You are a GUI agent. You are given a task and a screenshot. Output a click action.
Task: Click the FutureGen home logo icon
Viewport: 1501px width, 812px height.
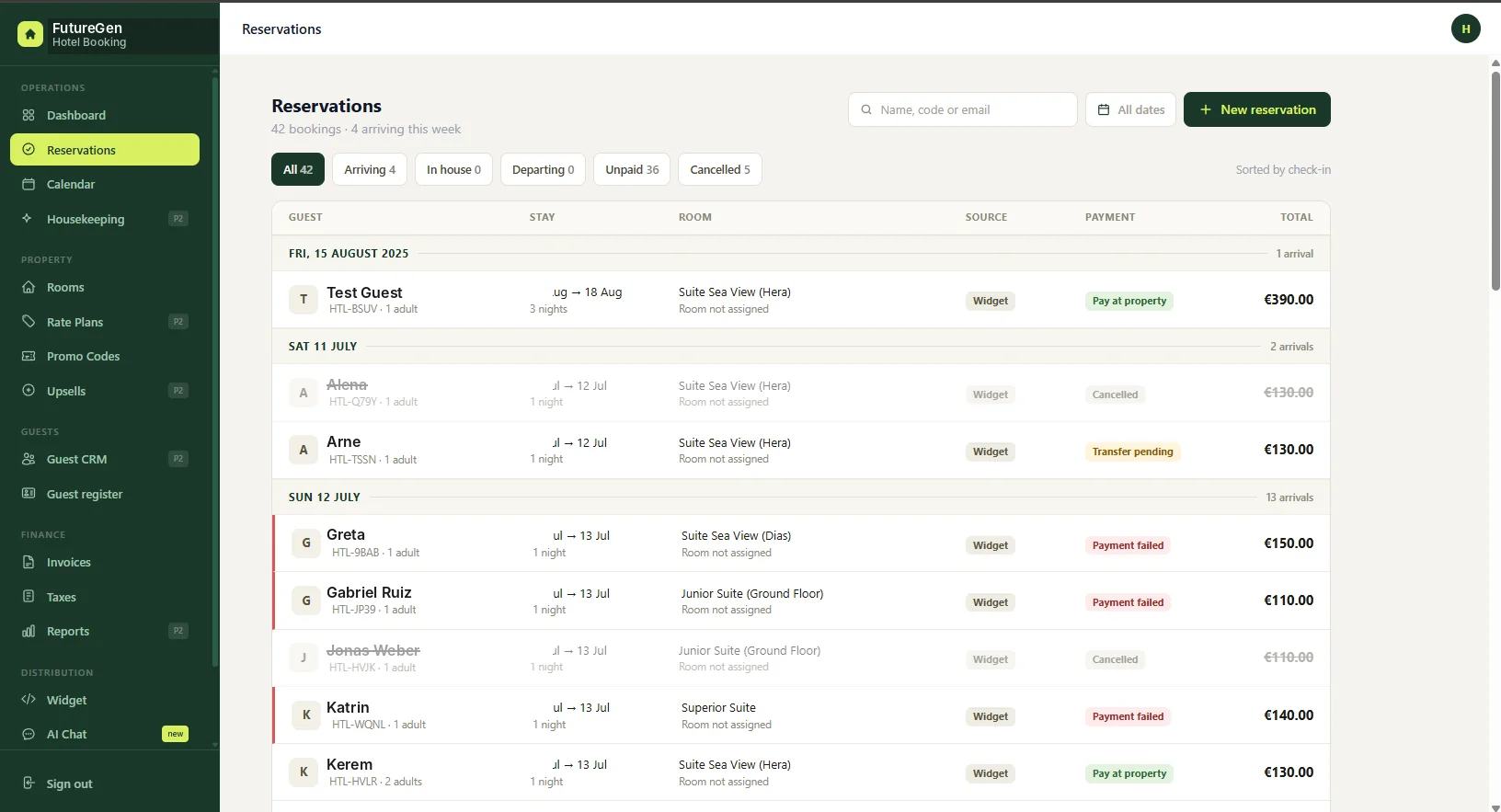tap(30, 35)
